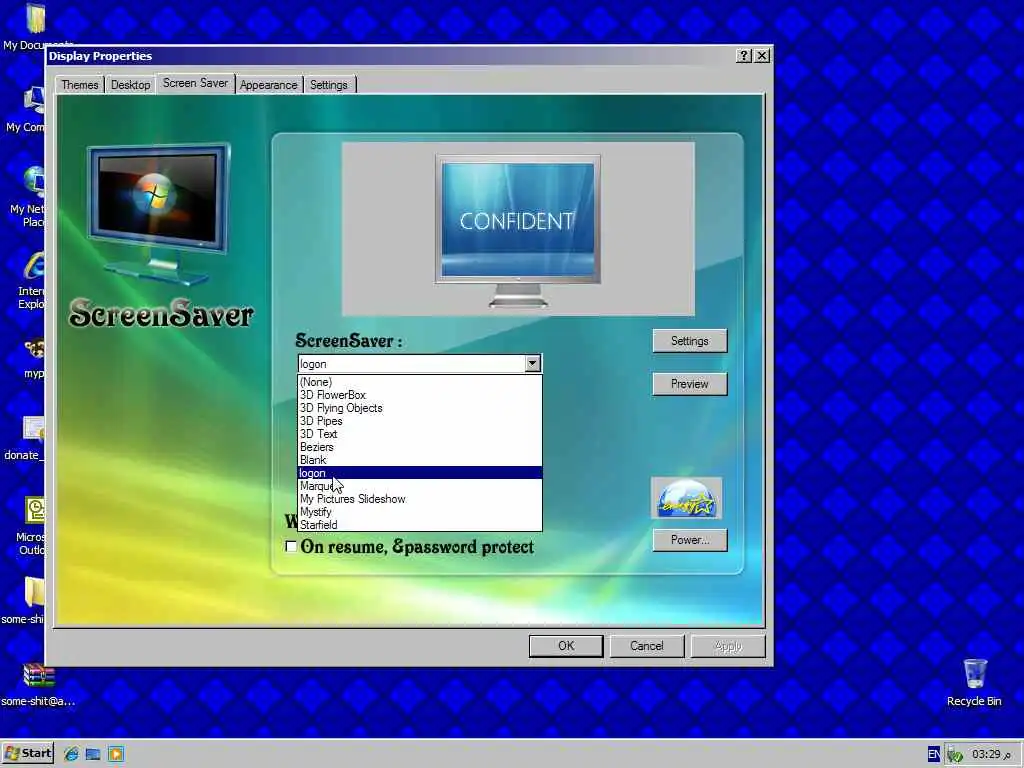Click the media player quick launch icon
The image size is (1024, 768).
116,754
